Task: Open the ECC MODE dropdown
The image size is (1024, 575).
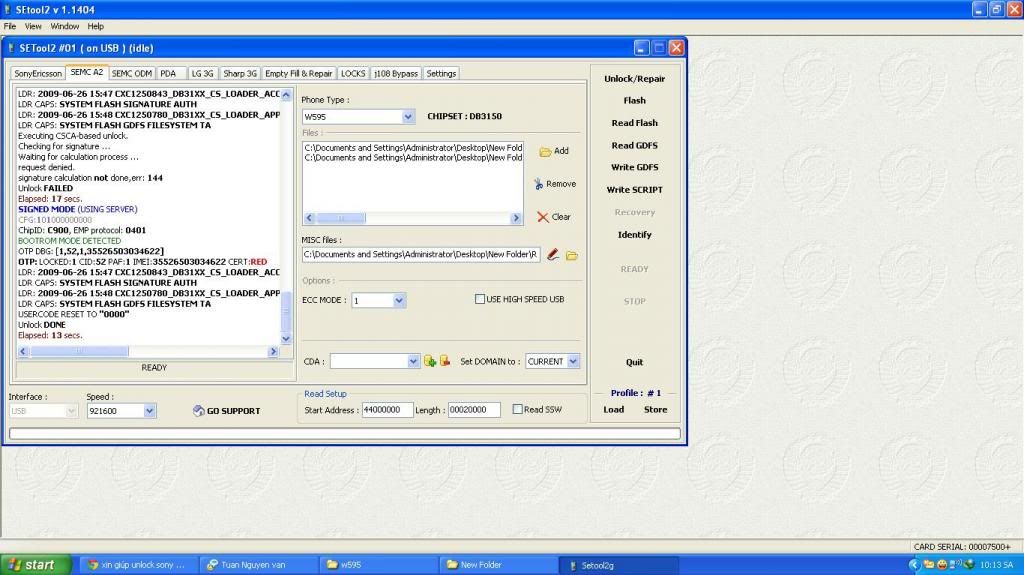Action: tap(398, 301)
